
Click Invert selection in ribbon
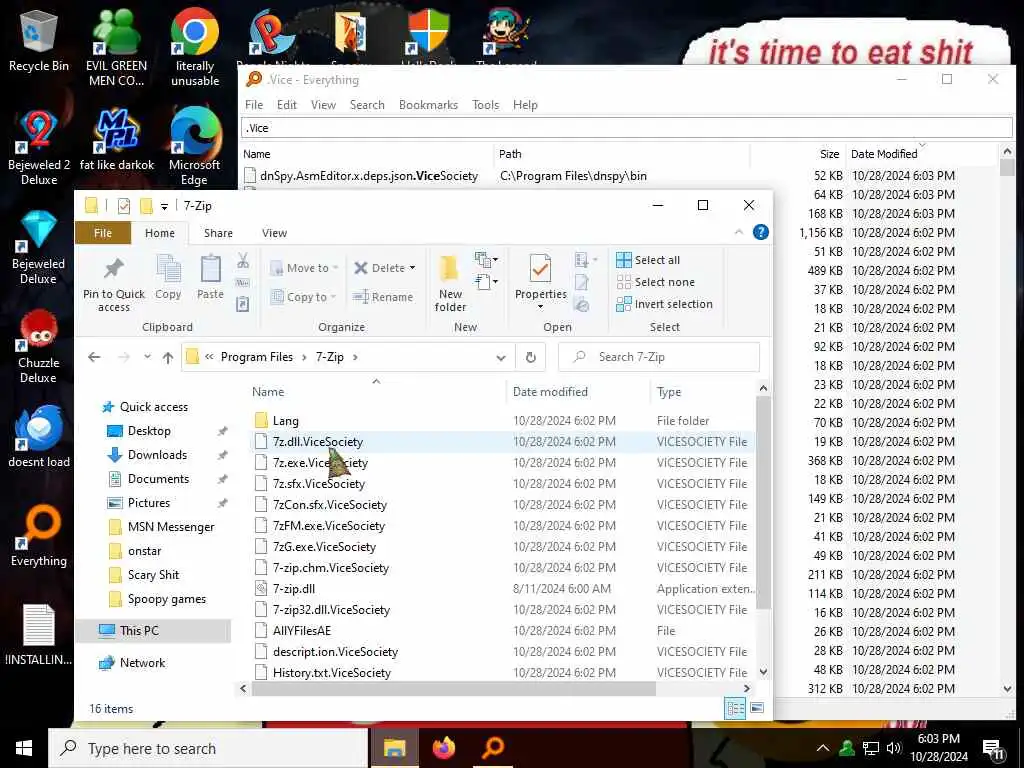pos(664,304)
